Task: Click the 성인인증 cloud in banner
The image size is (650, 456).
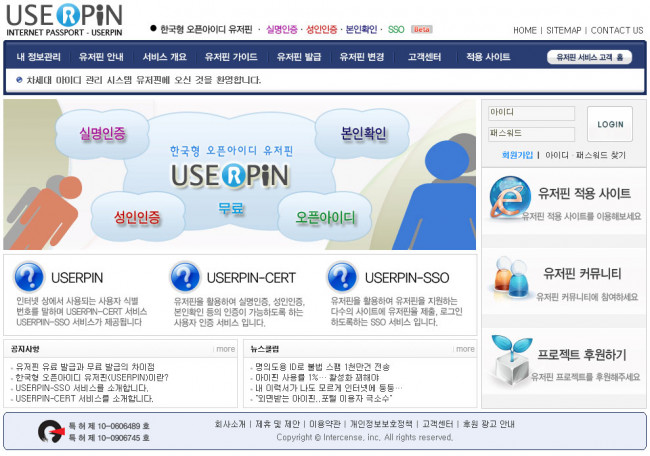Action: pos(137,217)
